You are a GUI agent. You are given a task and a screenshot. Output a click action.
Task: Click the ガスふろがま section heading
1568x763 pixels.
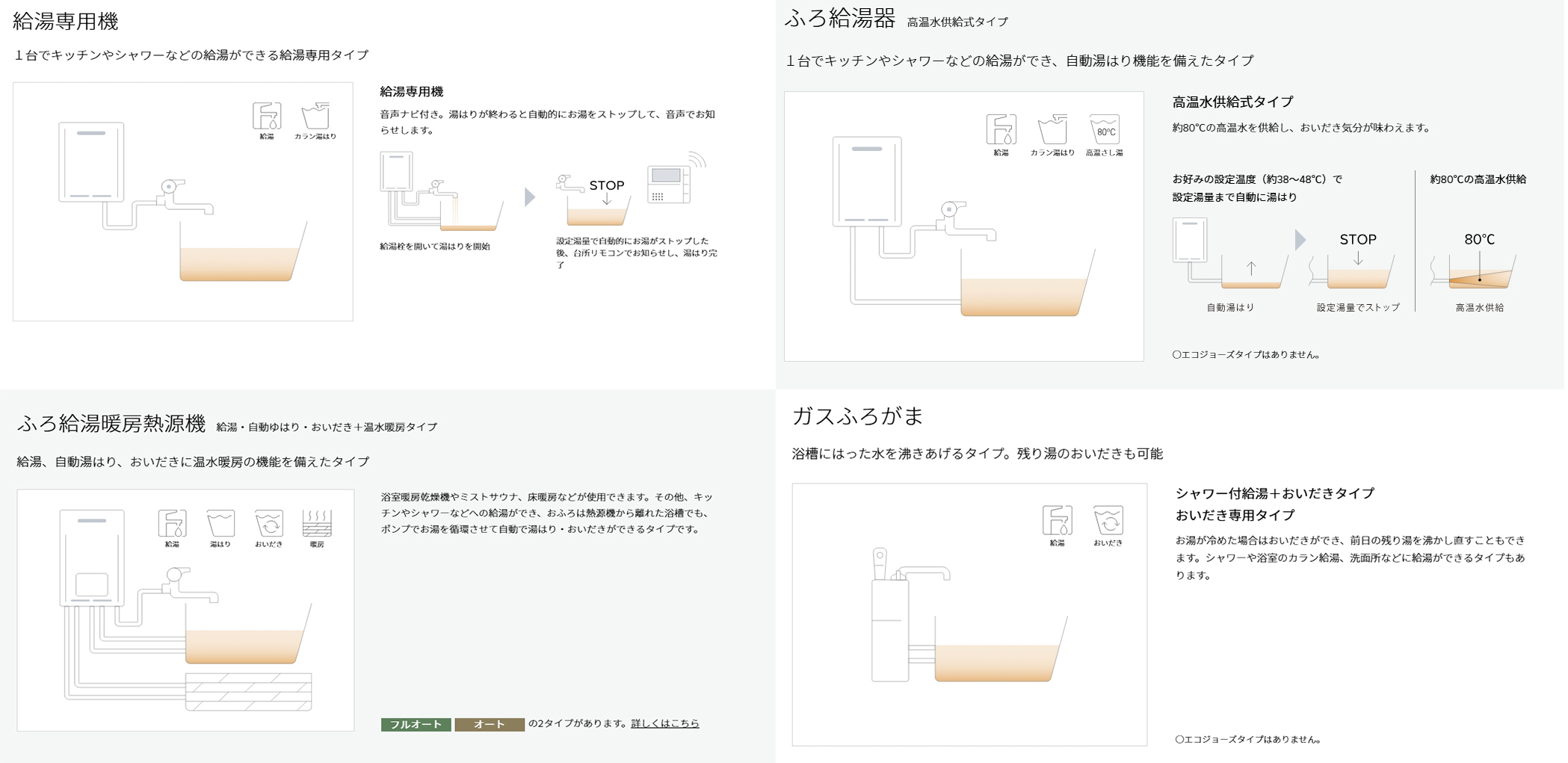[857, 416]
